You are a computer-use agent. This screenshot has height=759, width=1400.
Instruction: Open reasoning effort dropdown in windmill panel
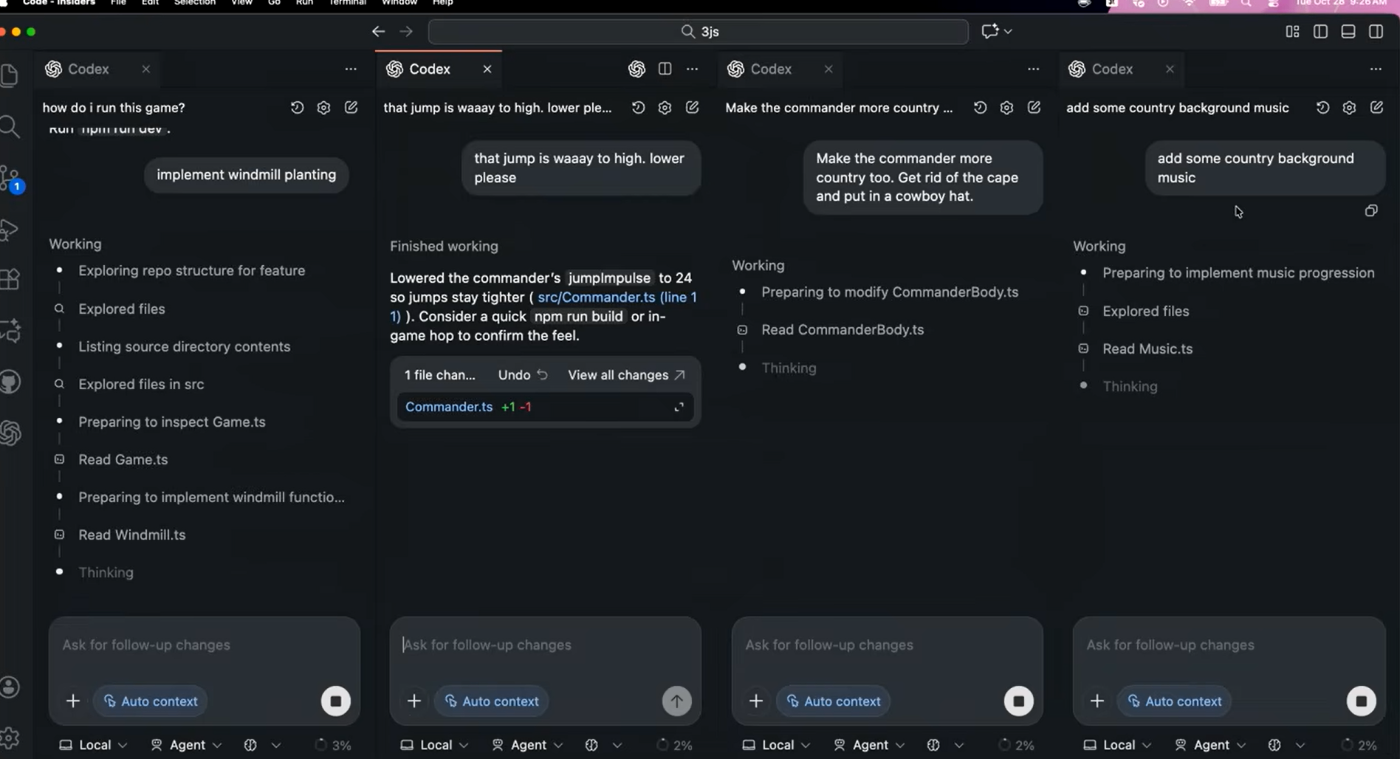(262, 745)
